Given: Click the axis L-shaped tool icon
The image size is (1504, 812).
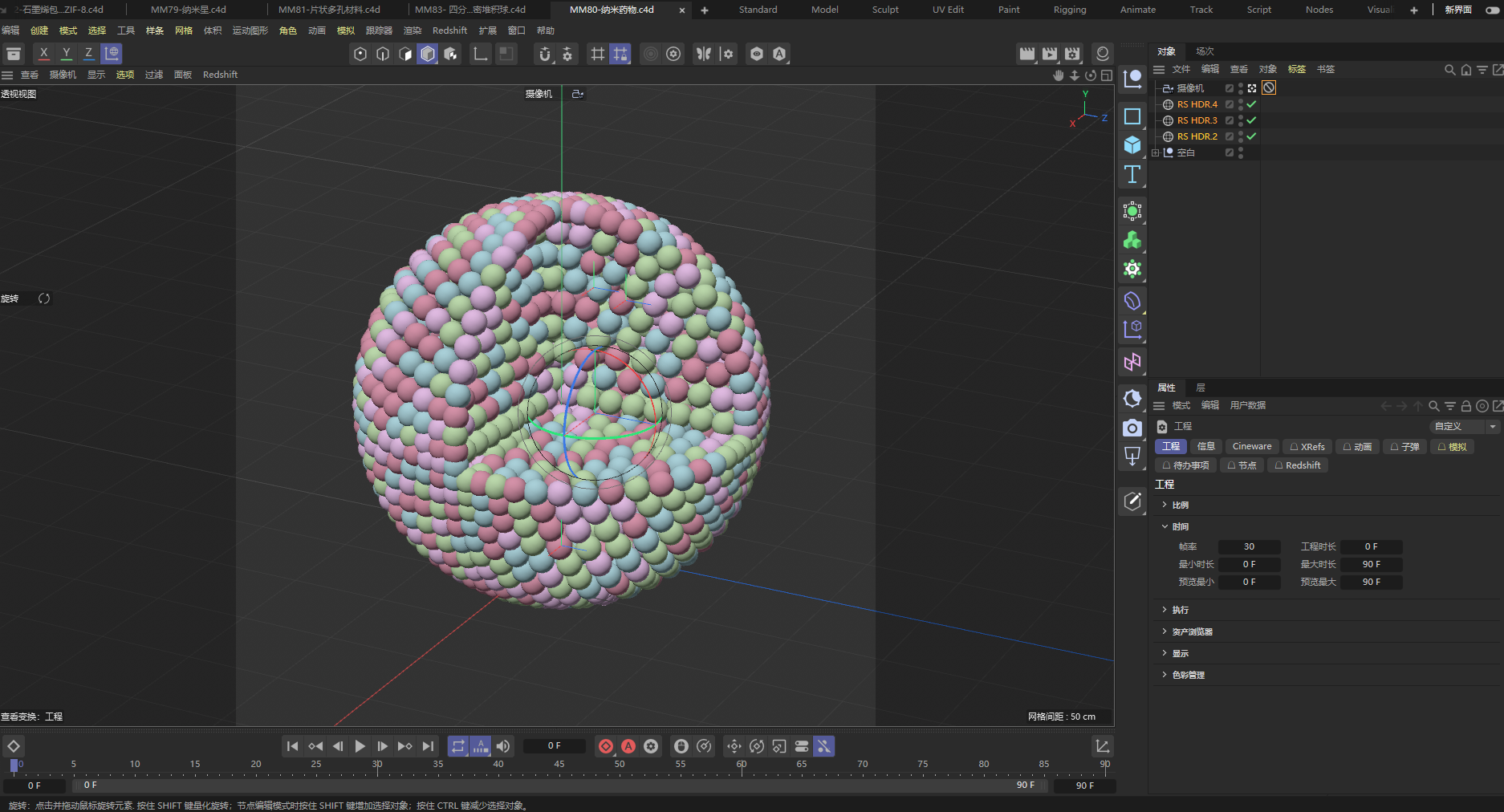Looking at the screenshot, I should (x=481, y=54).
